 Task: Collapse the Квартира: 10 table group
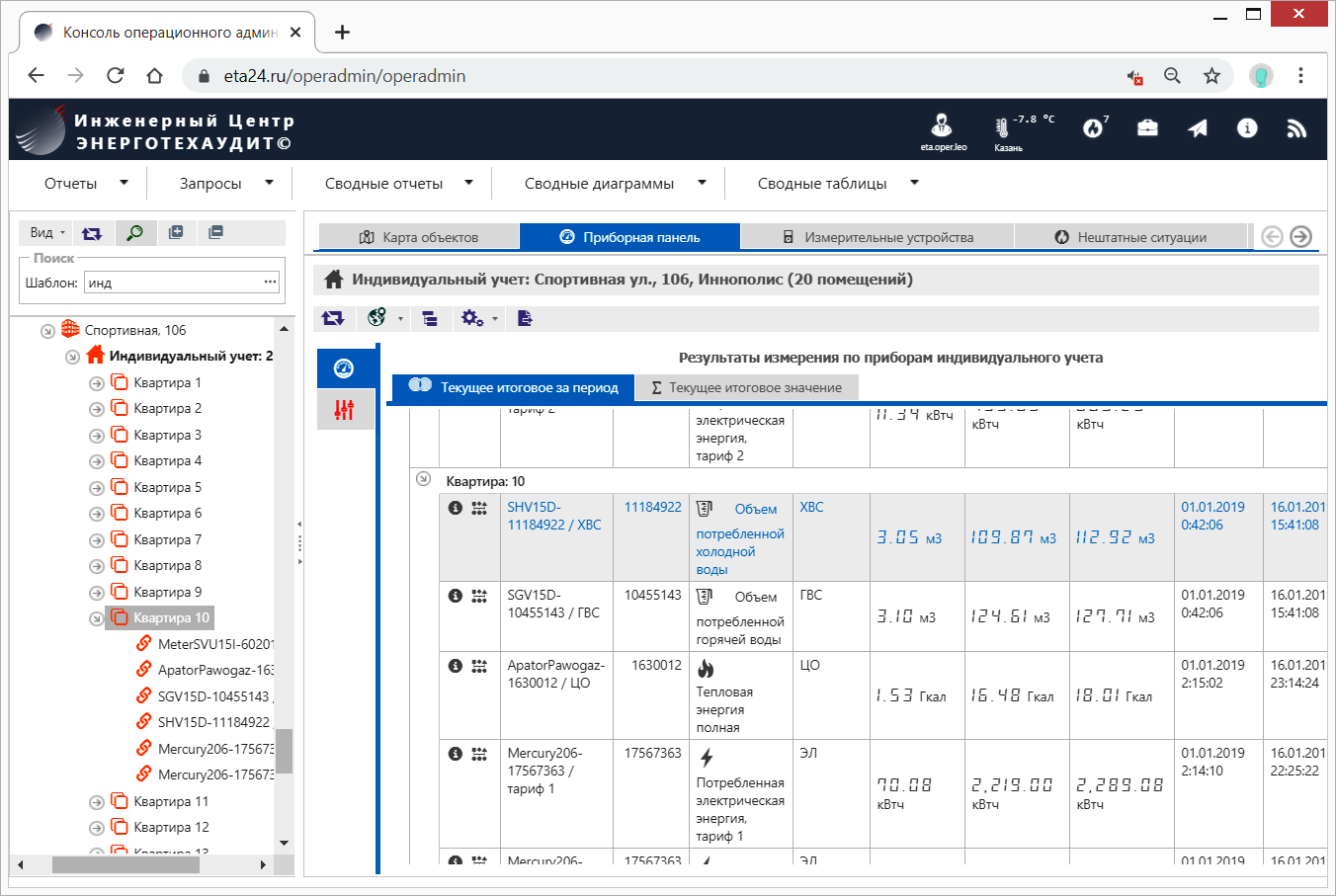(424, 479)
